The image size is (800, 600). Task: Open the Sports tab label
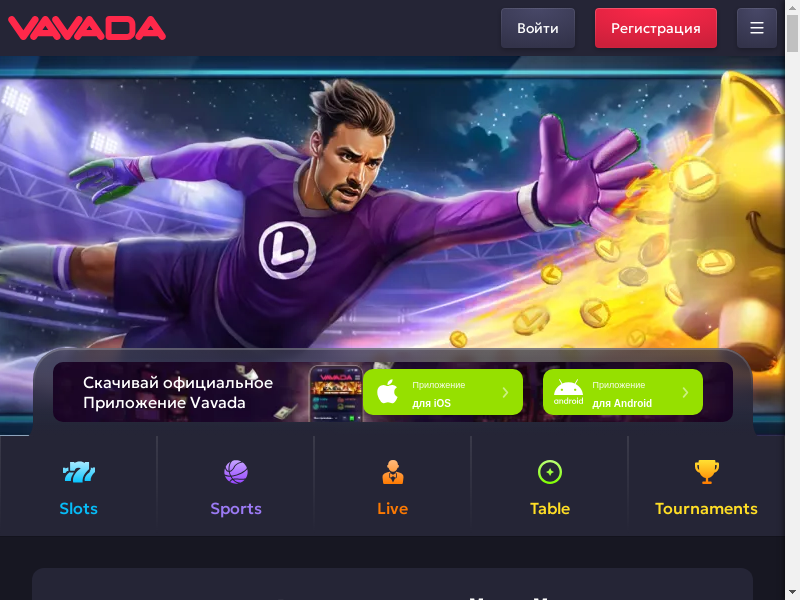coord(236,509)
